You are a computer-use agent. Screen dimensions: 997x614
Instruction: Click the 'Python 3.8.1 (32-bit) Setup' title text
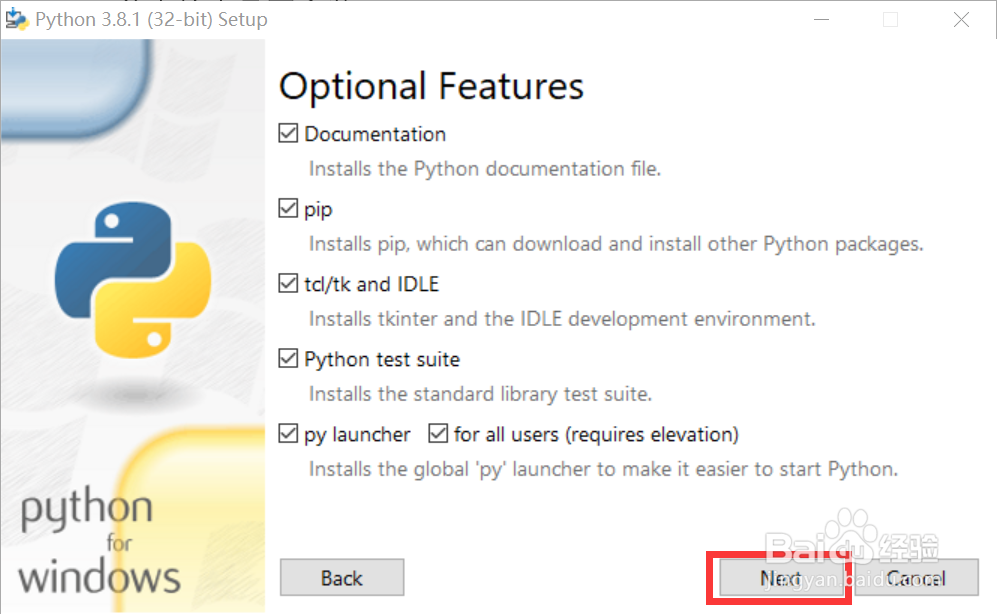151,20
